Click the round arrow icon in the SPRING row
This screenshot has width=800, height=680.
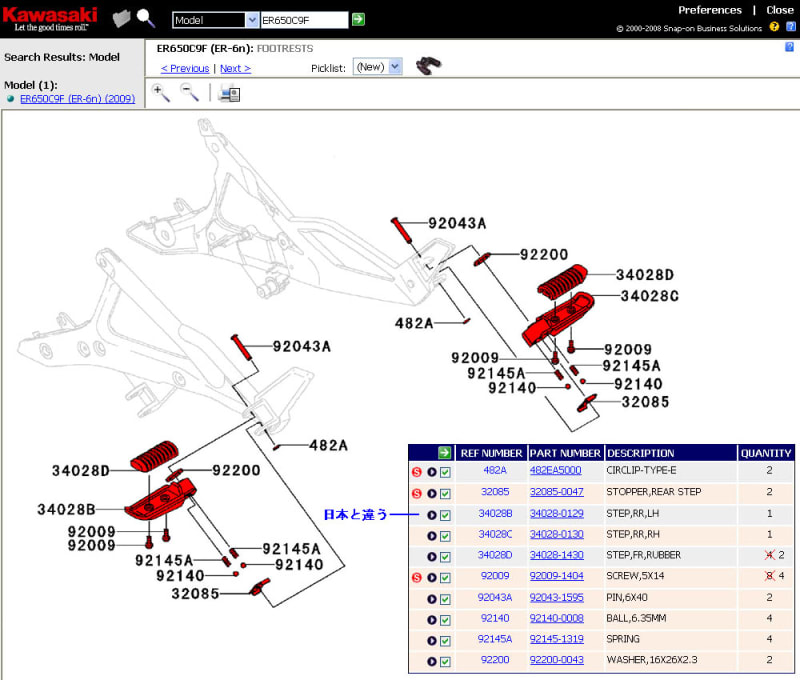coord(432,641)
